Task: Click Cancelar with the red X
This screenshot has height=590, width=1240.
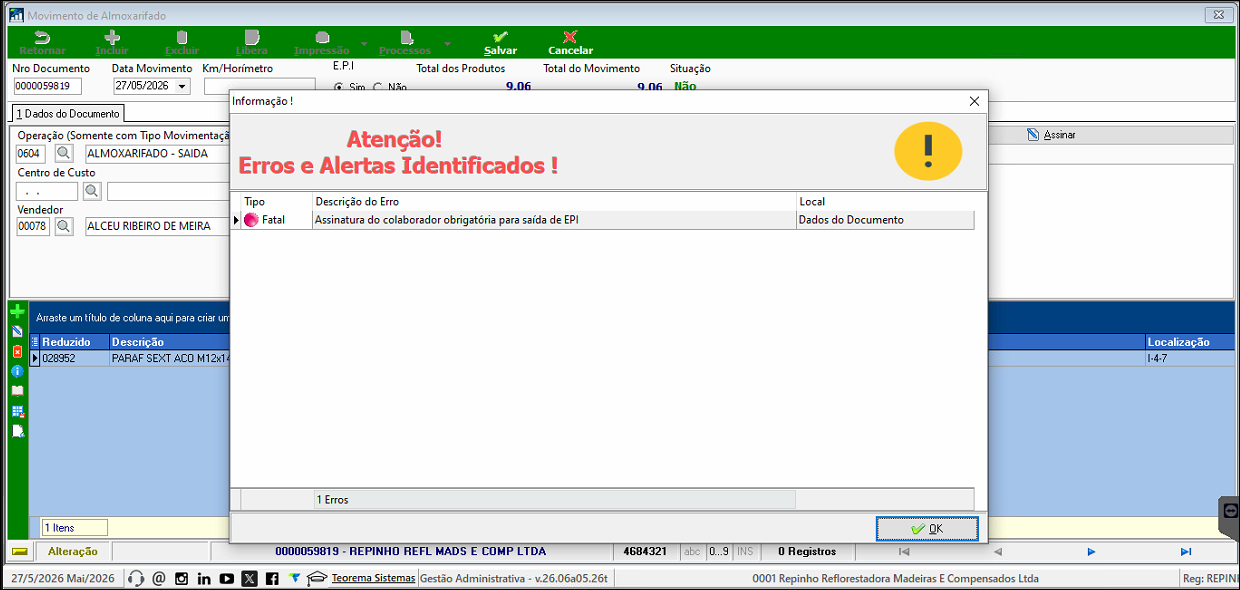Action: pos(570,43)
